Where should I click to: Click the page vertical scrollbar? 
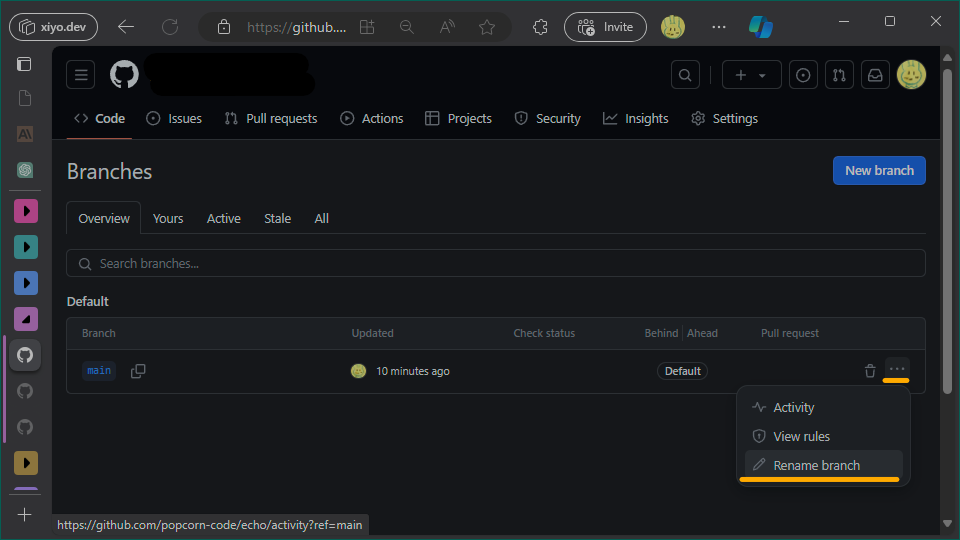pos(947,300)
